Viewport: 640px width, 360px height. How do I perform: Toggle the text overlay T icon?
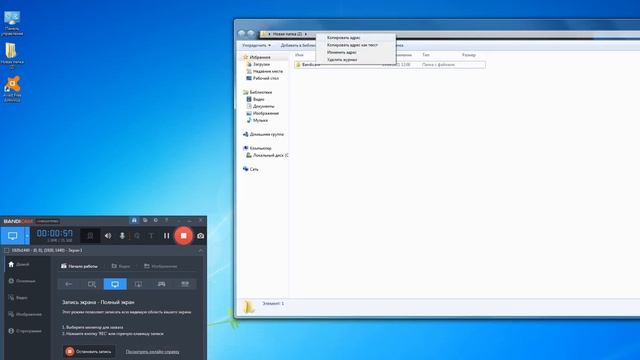tap(151, 236)
